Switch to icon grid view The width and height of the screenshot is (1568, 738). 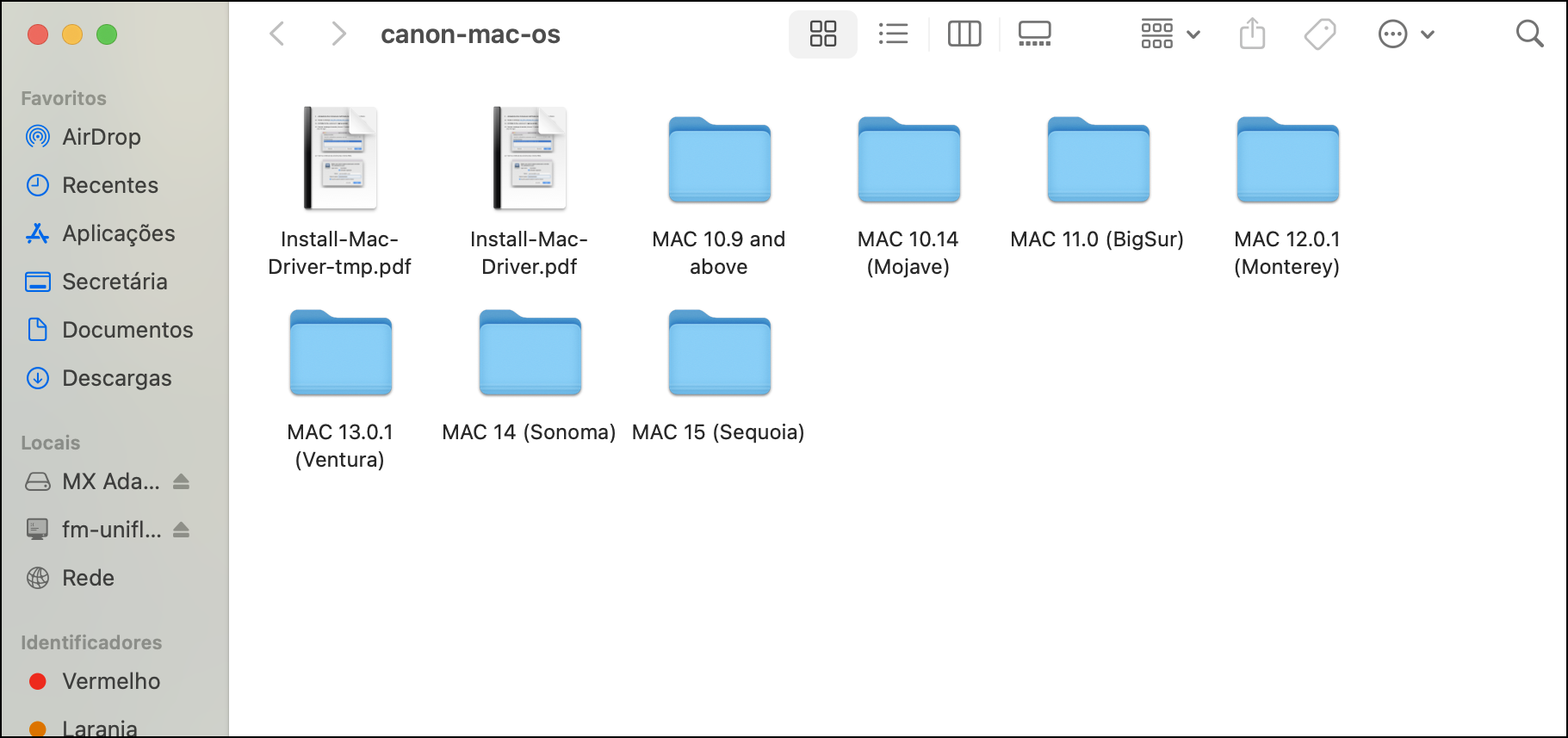point(823,34)
